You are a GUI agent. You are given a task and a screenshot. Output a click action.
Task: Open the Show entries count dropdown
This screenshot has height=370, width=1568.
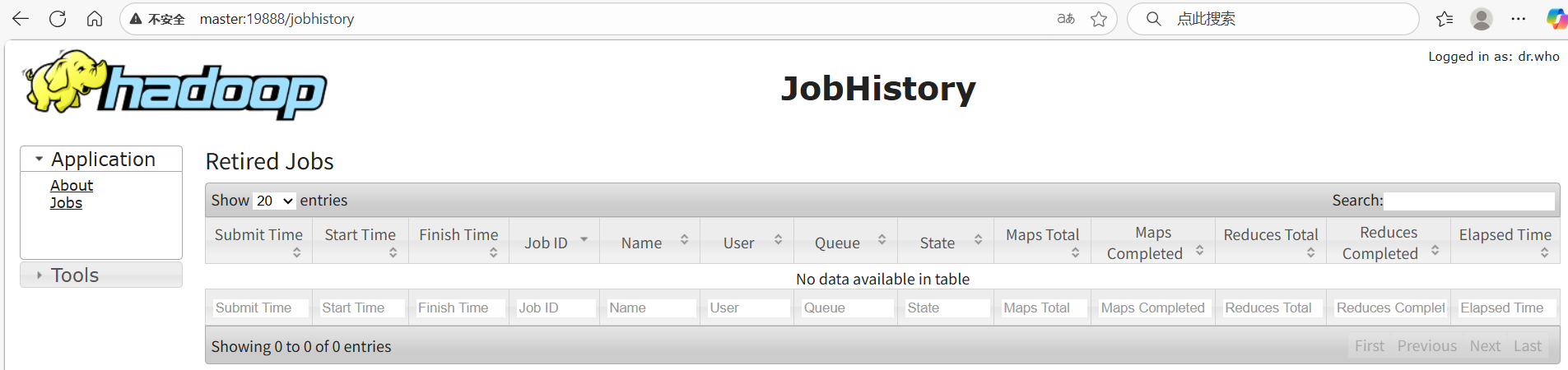[274, 201]
